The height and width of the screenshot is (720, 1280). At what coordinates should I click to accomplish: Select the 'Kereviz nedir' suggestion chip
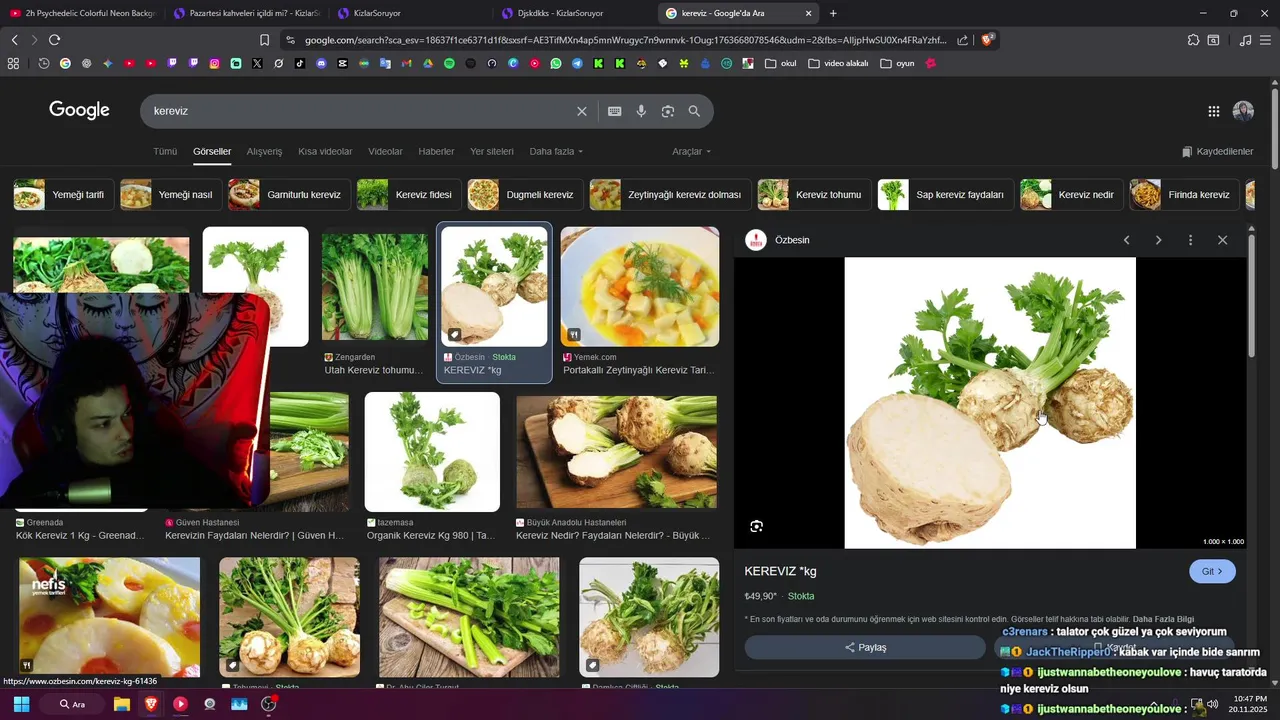[x=1071, y=194]
